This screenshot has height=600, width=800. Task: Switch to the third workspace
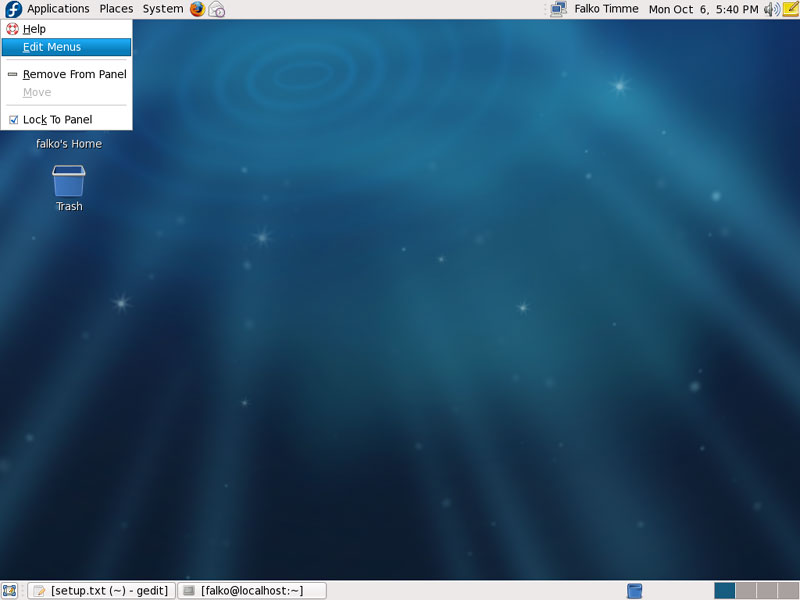tap(767, 591)
